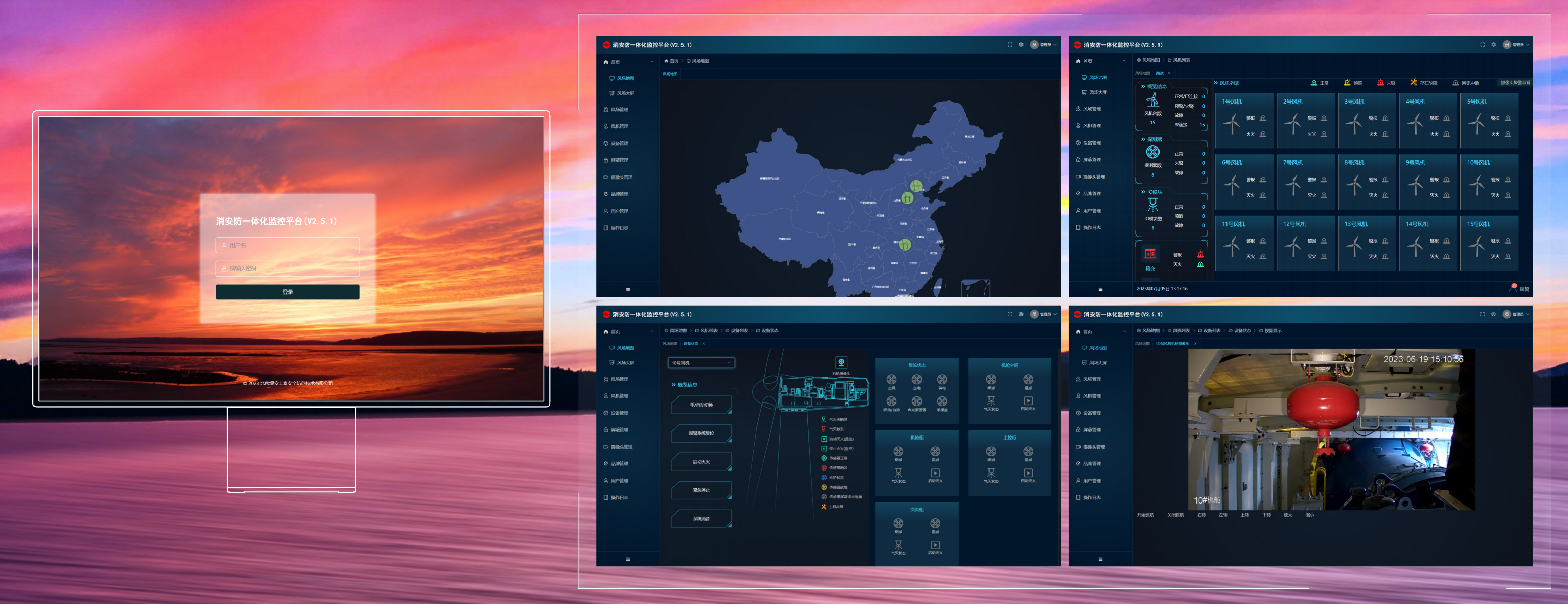
Task: Click 启动灭火 play icon in 机舱空间 panel
Action: 1028,400
